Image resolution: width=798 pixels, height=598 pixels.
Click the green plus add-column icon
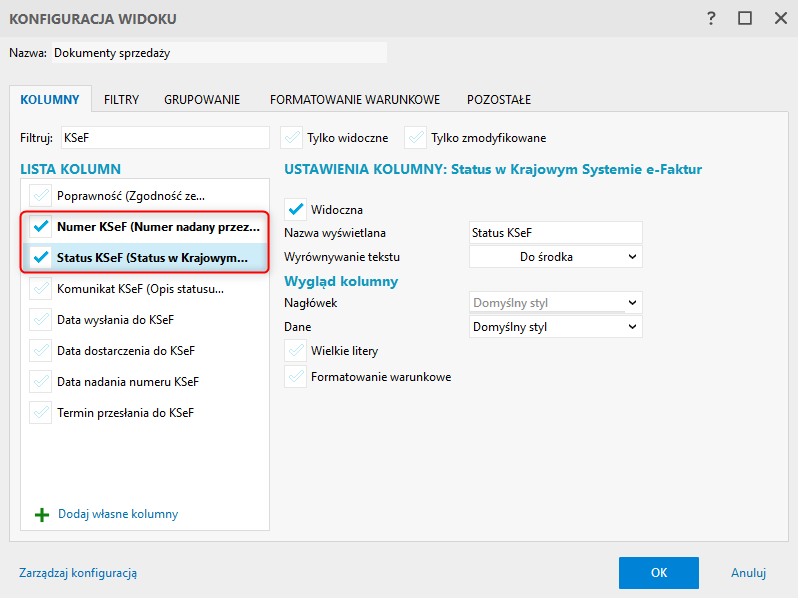[42, 514]
